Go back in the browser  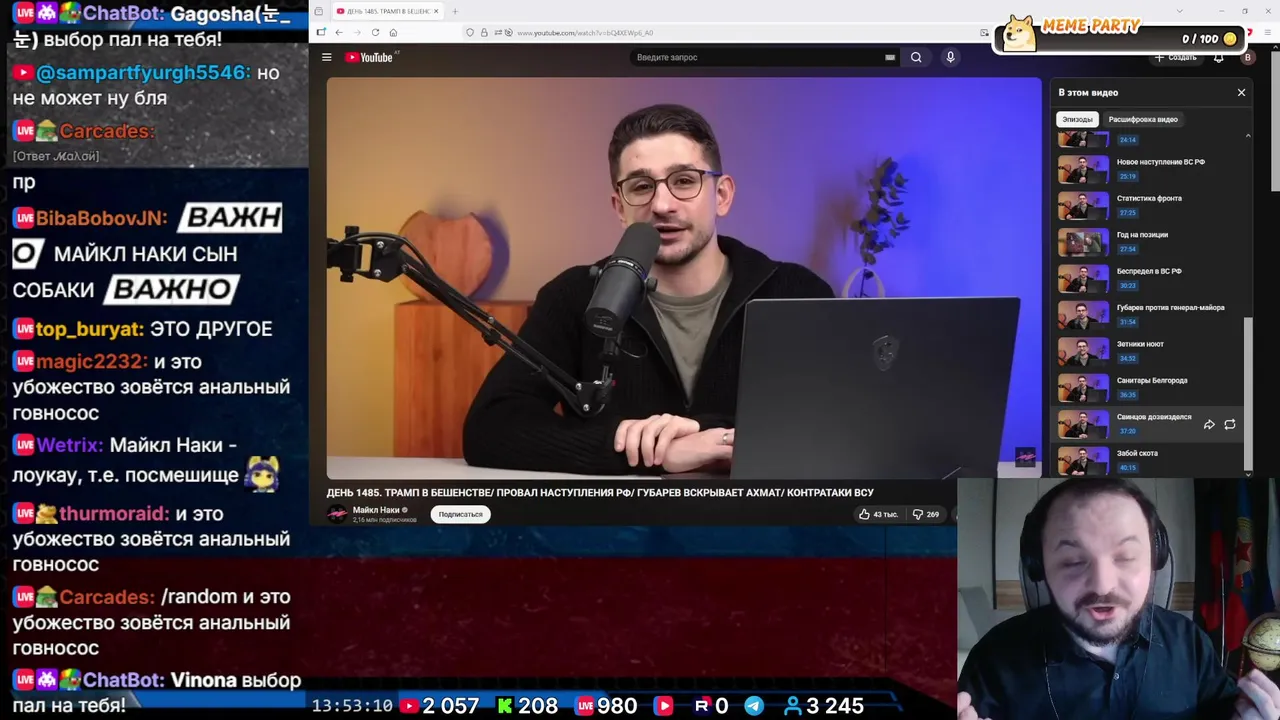tap(338, 32)
